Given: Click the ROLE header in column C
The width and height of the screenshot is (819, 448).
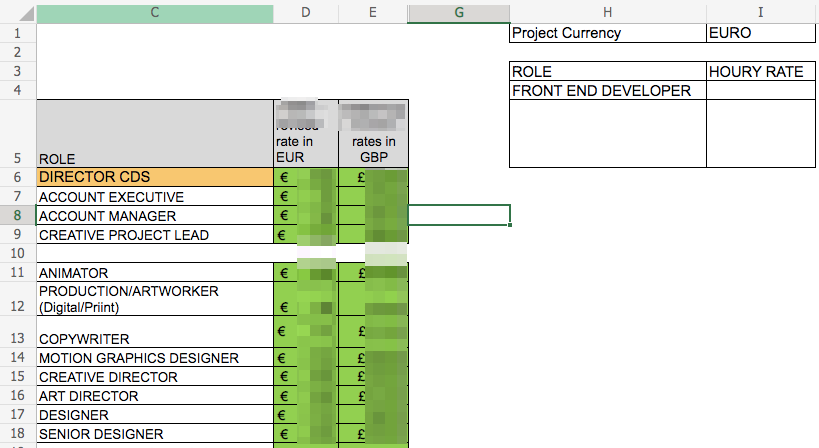Looking at the screenshot, I should 155,134.
